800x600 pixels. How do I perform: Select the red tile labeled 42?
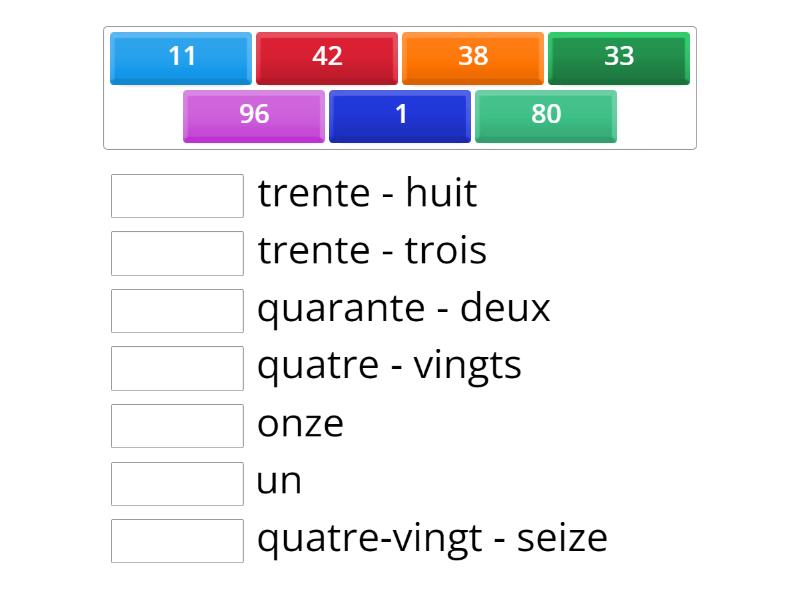(326, 57)
